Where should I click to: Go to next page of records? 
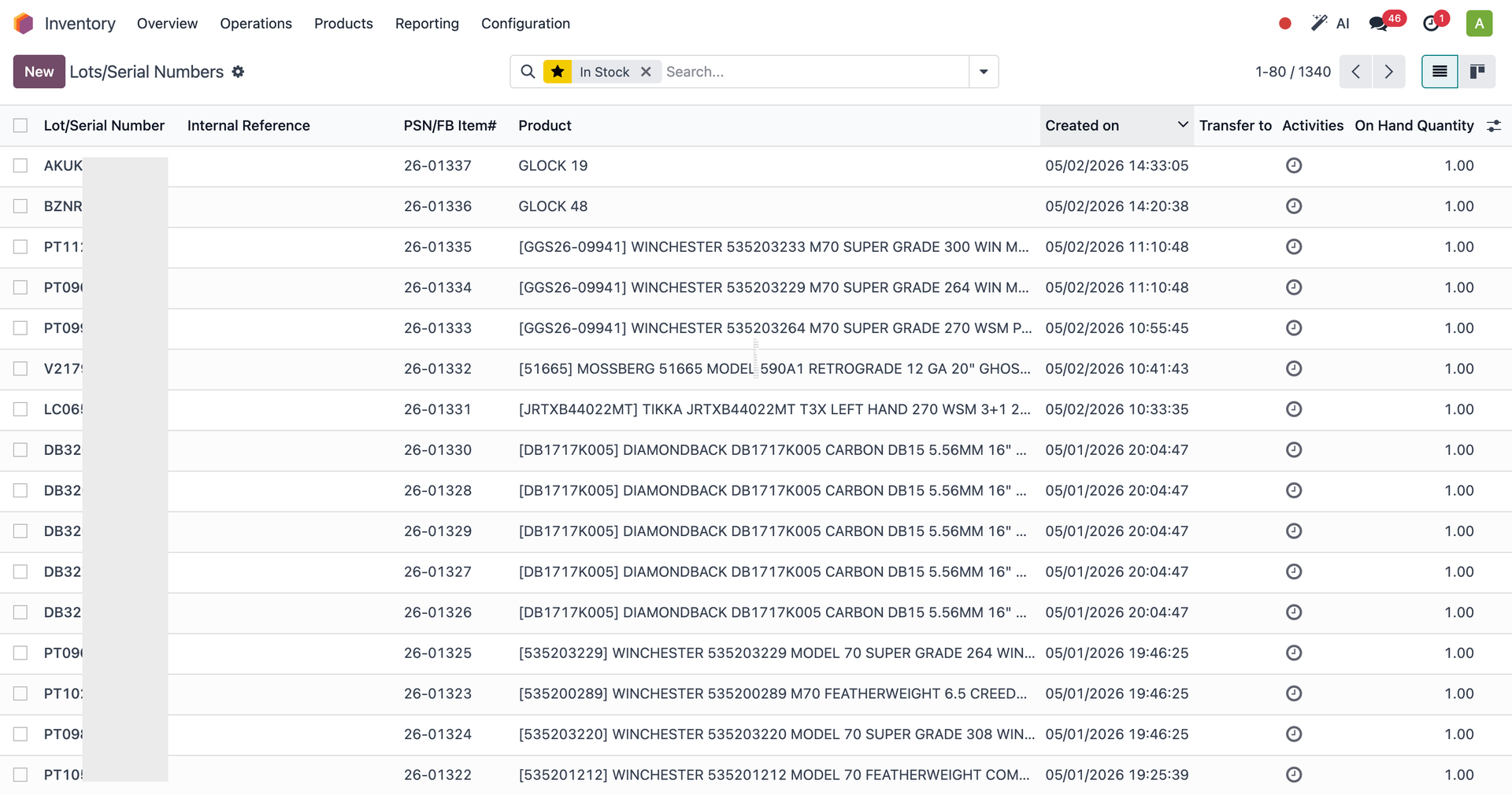tap(1388, 72)
